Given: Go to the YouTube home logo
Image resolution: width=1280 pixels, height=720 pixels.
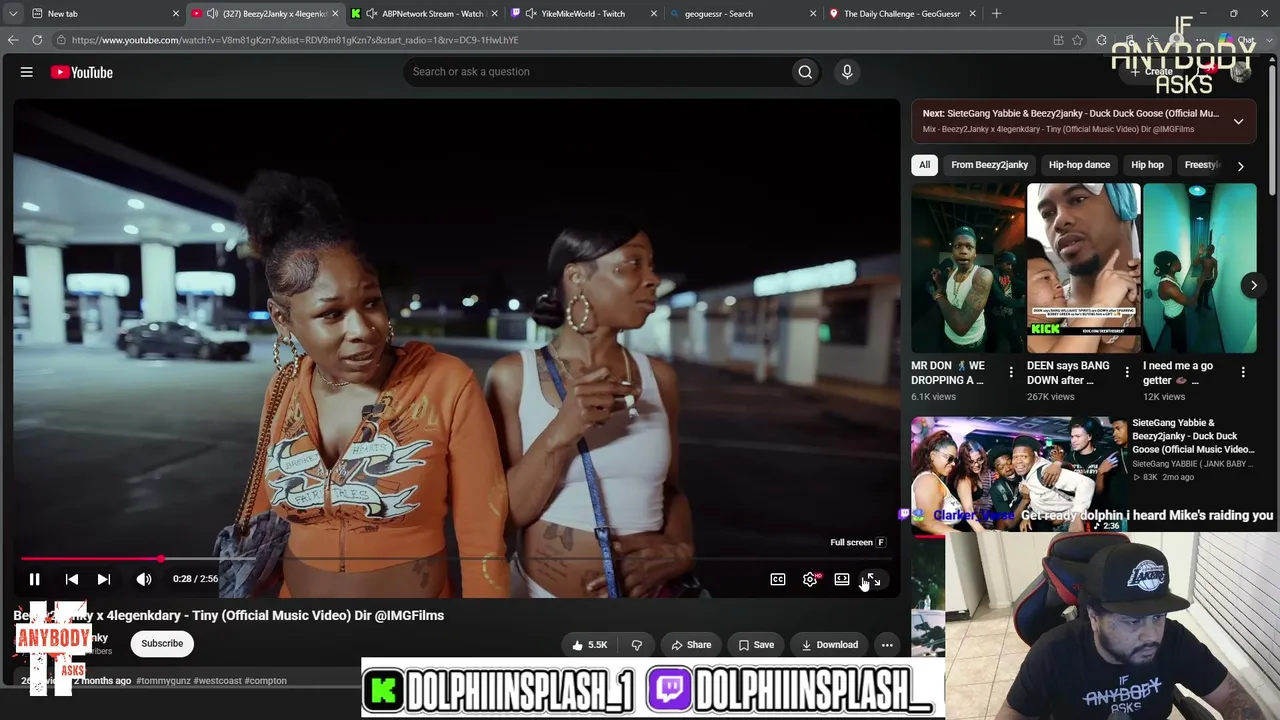Looking at the screenshot, I should pos(81,72).
